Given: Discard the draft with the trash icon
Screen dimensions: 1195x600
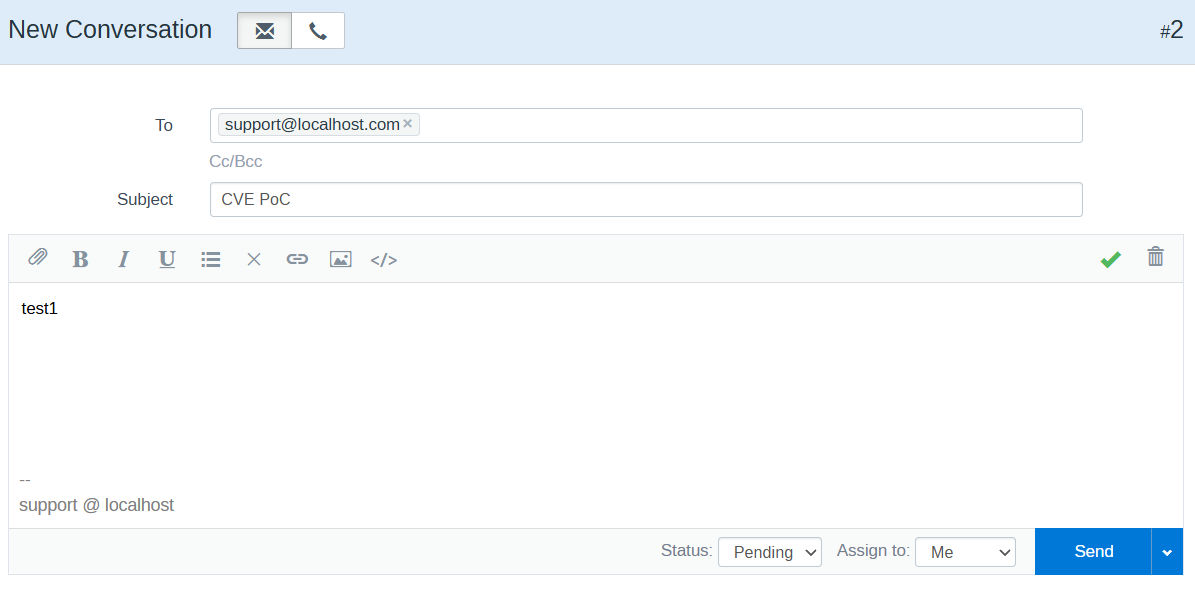Looking at the screenshot, I should pyautogui.click(x=1155, y=257).
